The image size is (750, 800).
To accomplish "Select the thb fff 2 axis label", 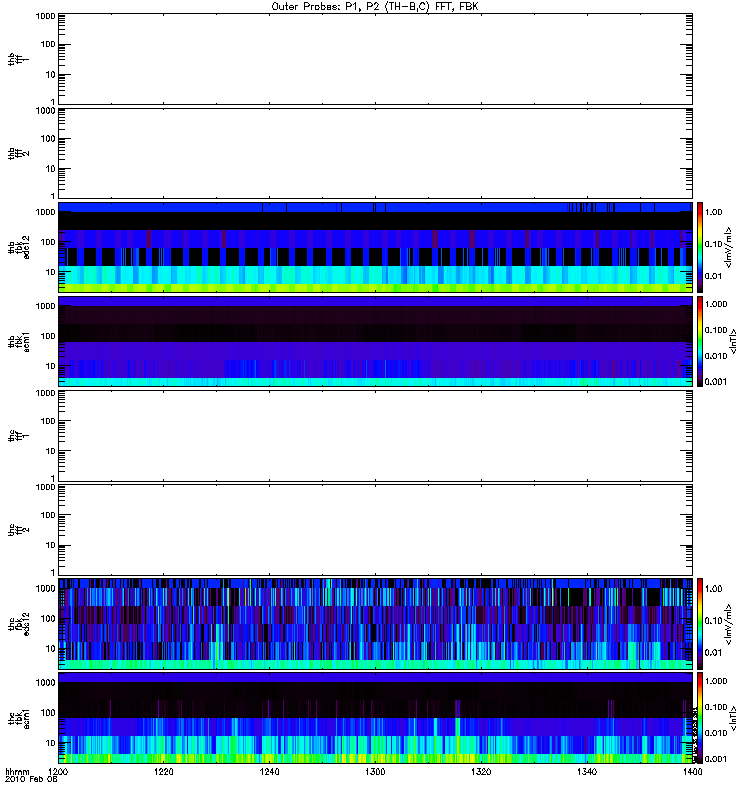I will (19, 153).
